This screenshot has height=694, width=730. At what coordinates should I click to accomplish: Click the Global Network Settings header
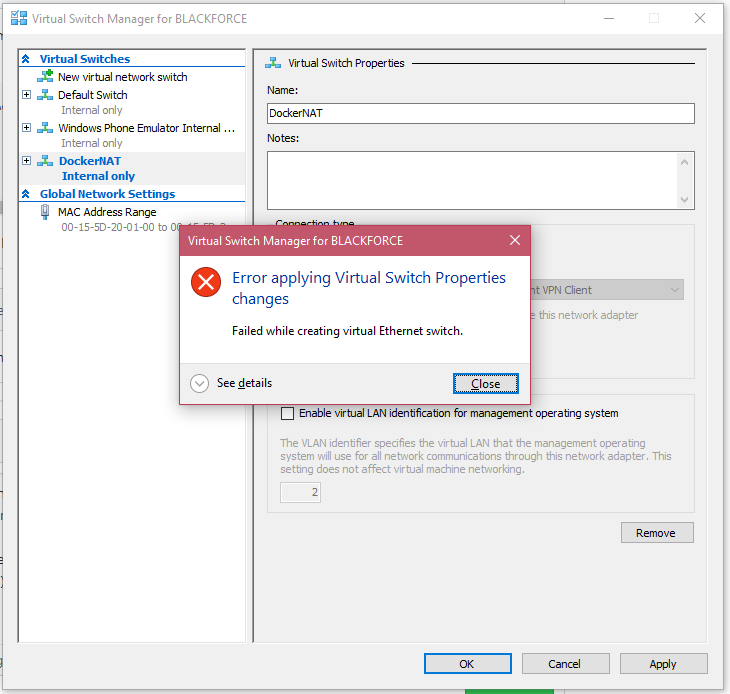coord(107,194)
